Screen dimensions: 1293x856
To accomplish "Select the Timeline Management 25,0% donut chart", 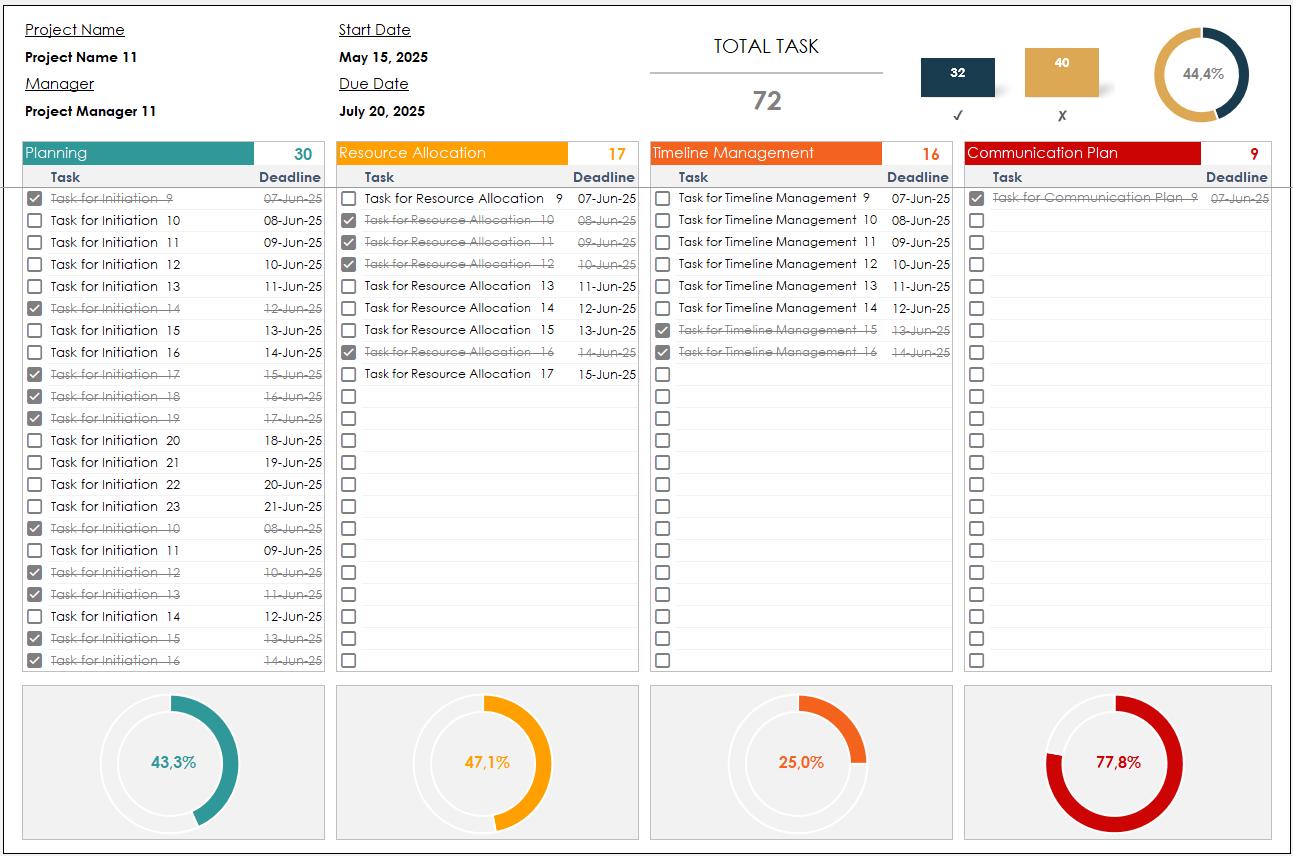I will pyautogui.click(x=798, y=762).
